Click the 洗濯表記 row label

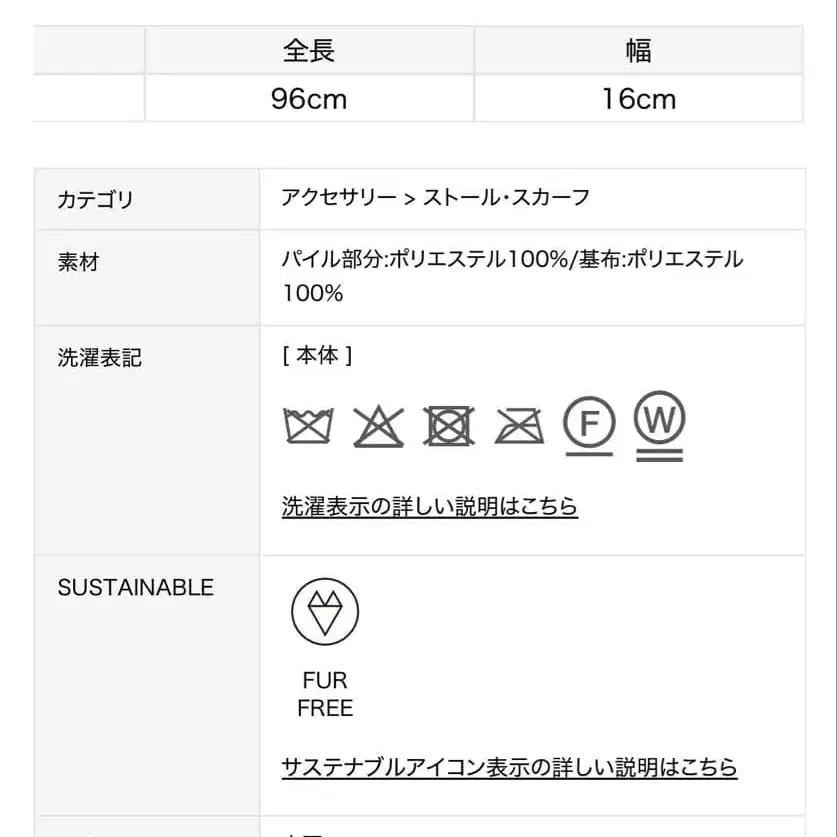click(97, 358)
